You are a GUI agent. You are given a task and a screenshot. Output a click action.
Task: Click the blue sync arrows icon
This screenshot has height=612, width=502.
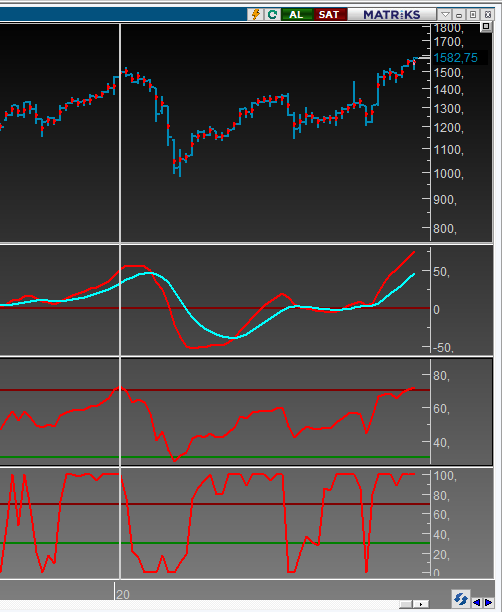tap(461, 598)
